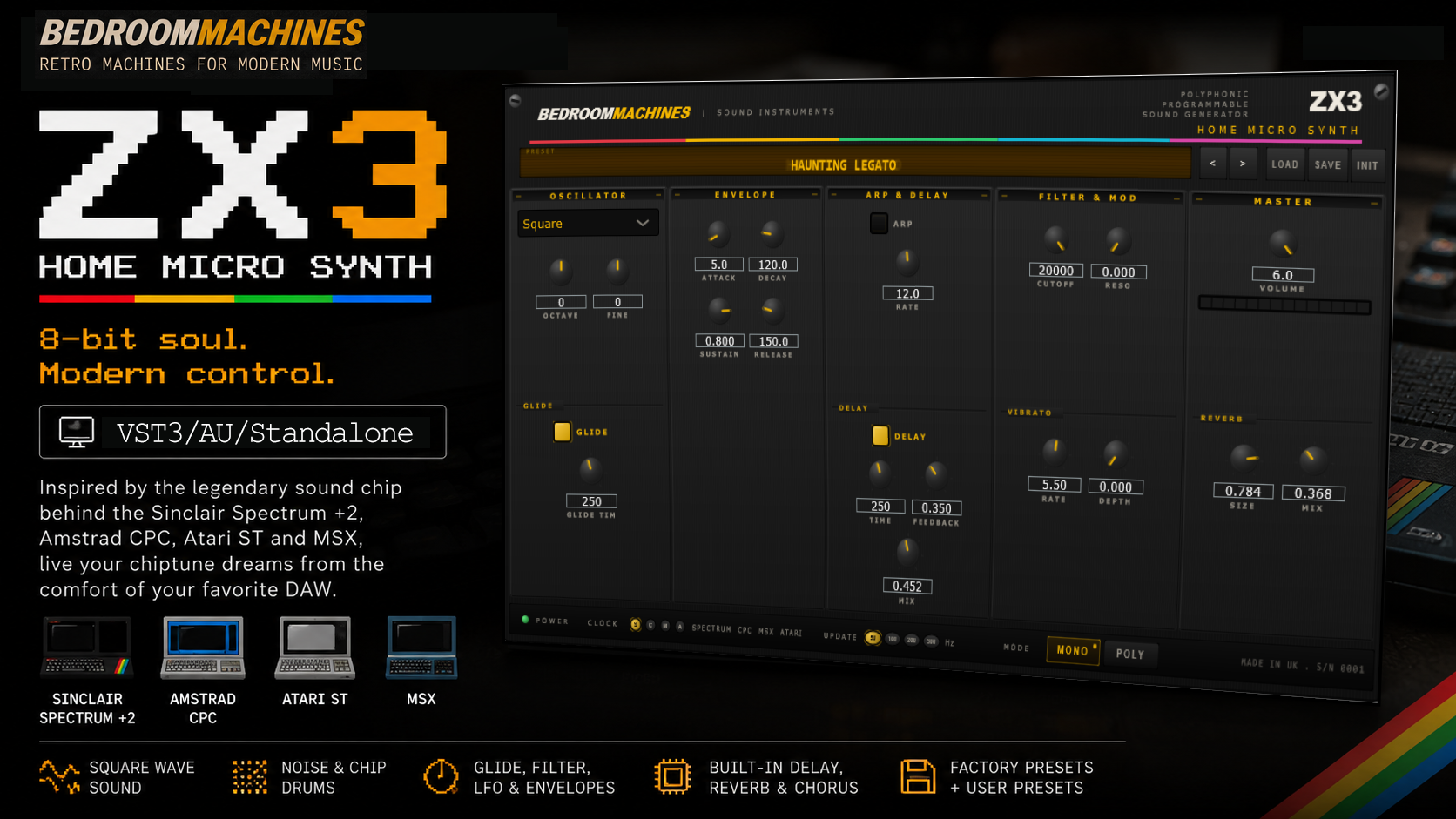Select the M clock option for MSX
Viewport: 1456px width, 819px height.
point(665,626)
